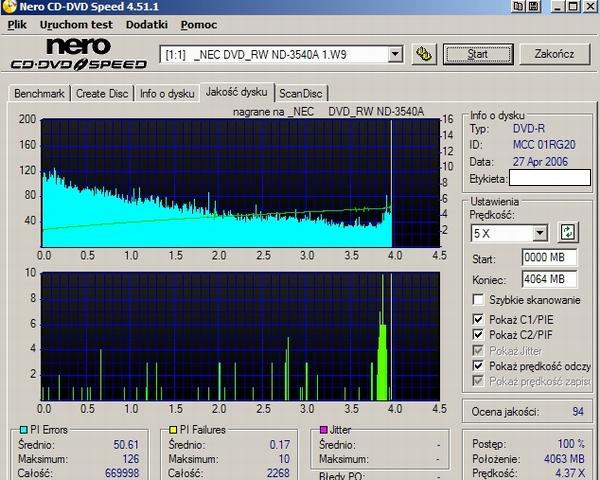Uncheck Pokaż C2/PIF
The width and height of the screenshot is (600, 480).
point(478,335)
